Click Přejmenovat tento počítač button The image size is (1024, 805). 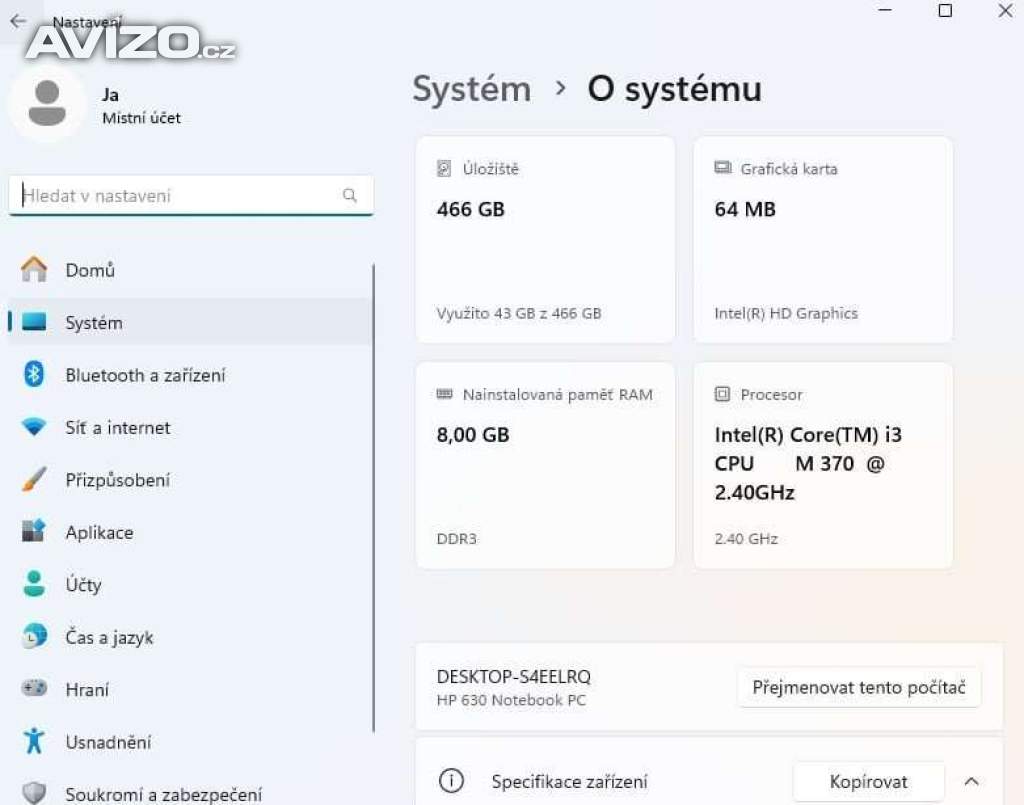tap(859, 687)
